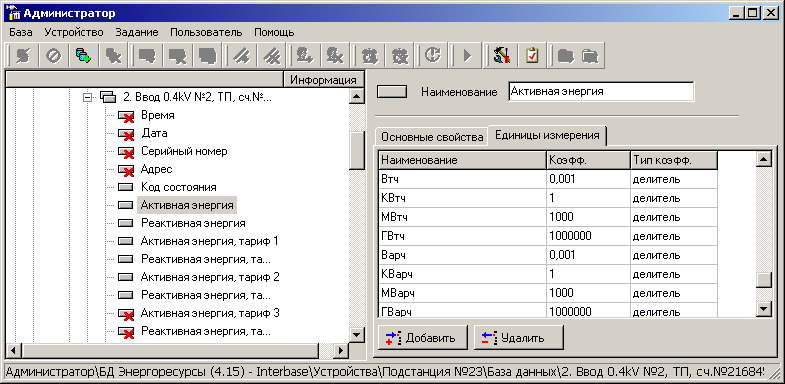The image size is (785, 384).
Task: Click the greyed database delete icon
Action: (113, 56)
